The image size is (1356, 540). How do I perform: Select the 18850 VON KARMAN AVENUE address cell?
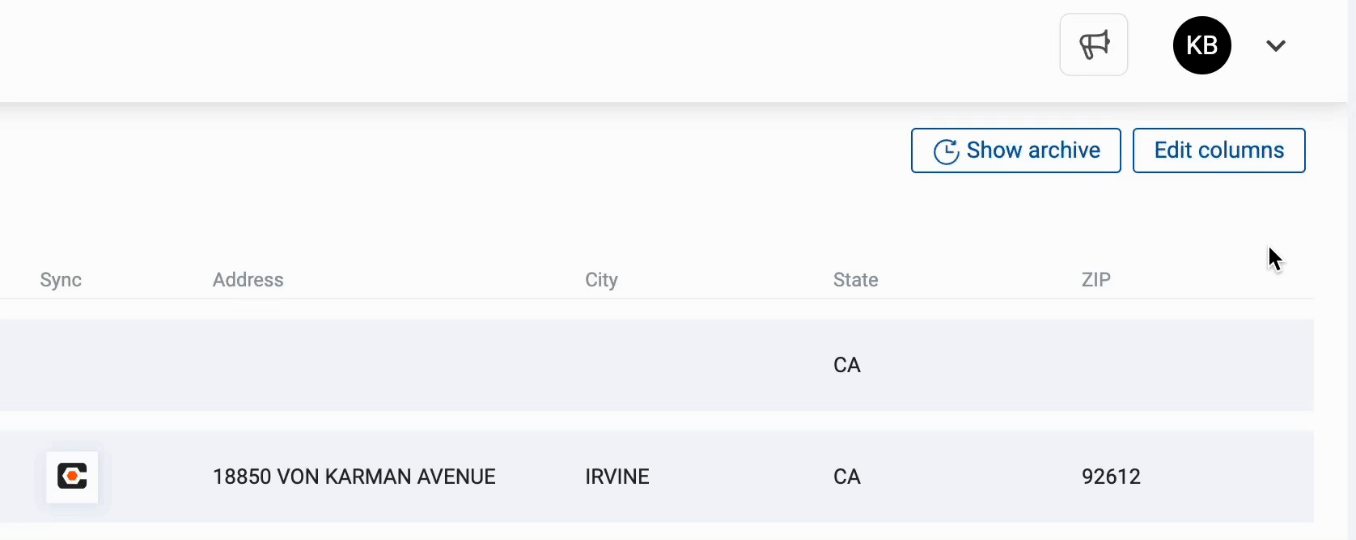(354, 477)
